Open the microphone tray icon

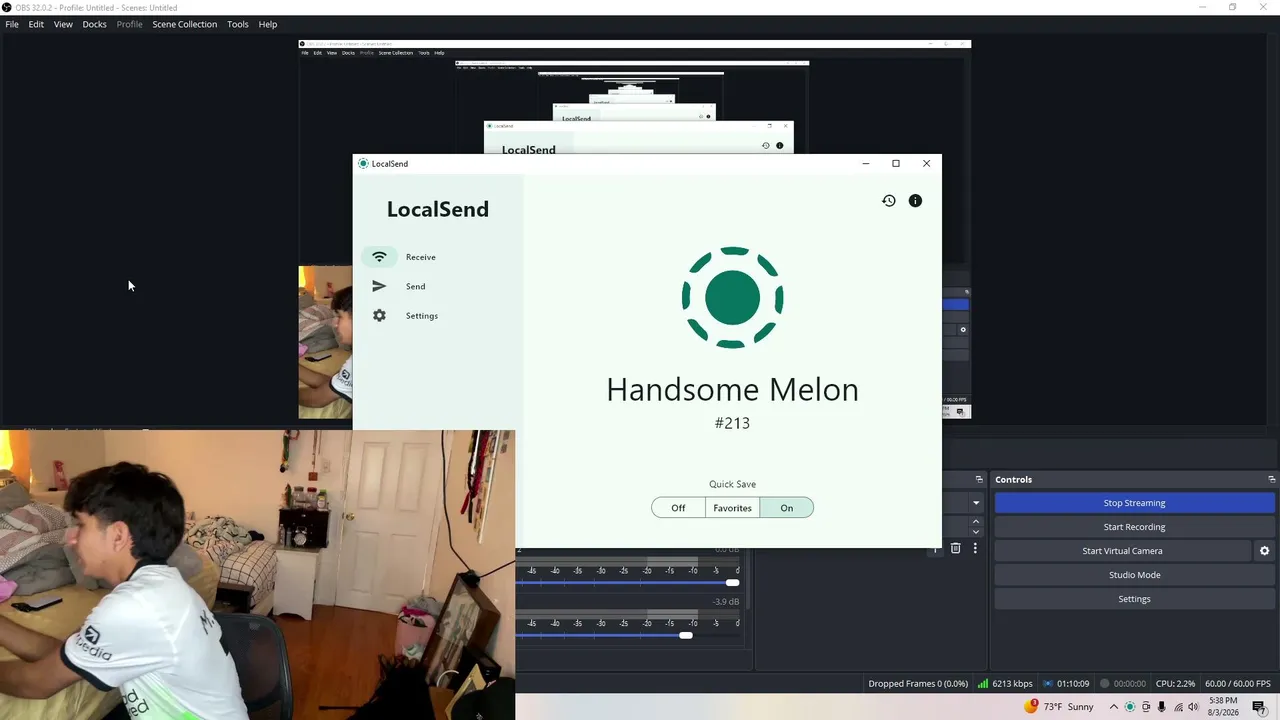[1161, 707]
